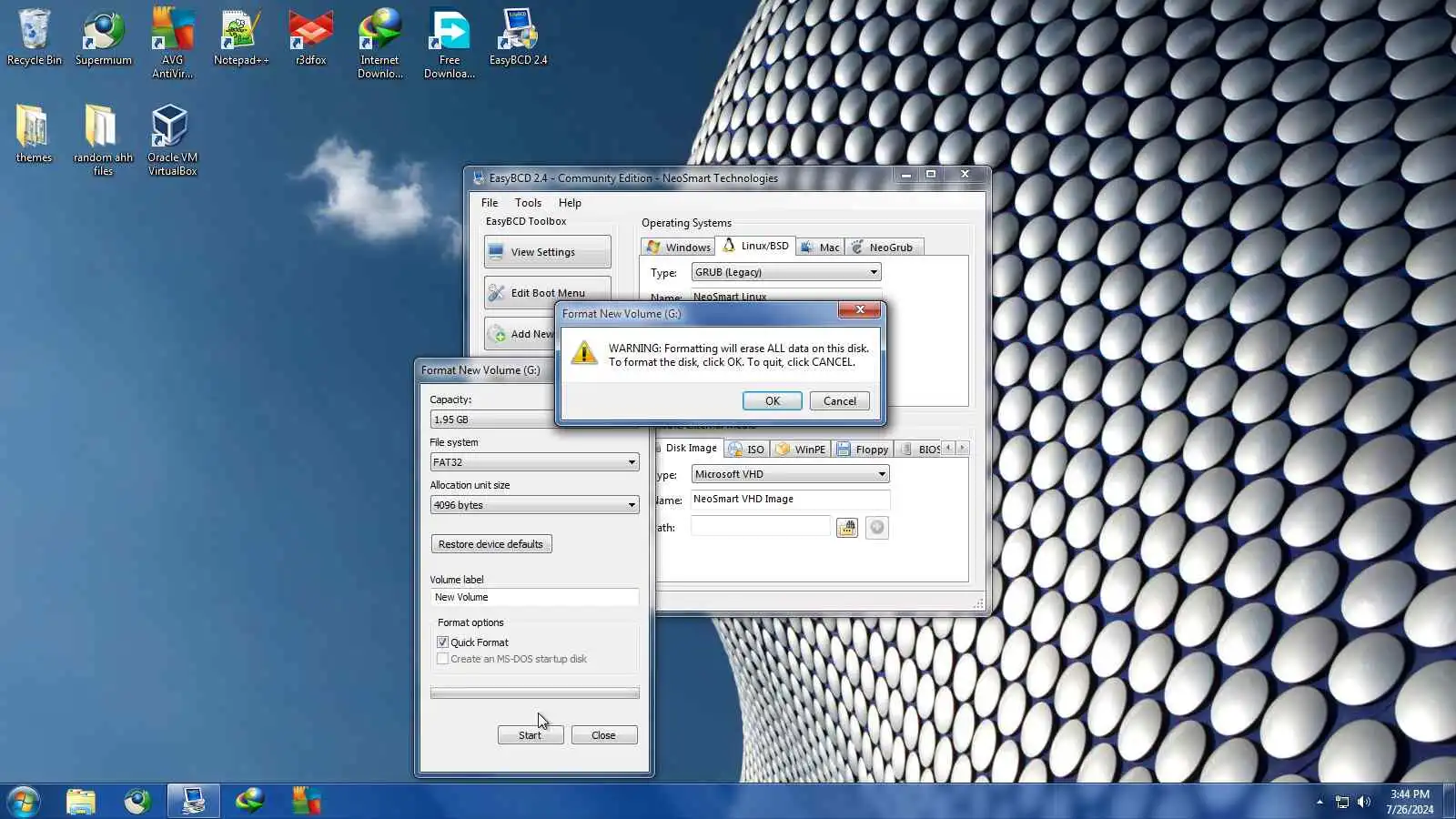Image resolution: width=1456 pixels, height=819 pixels.
Task: Select the Floppy tab
Action: coord(863,450)
